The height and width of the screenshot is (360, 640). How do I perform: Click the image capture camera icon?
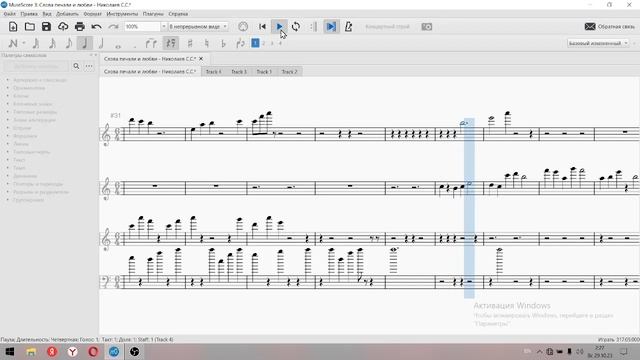[427, 27]
